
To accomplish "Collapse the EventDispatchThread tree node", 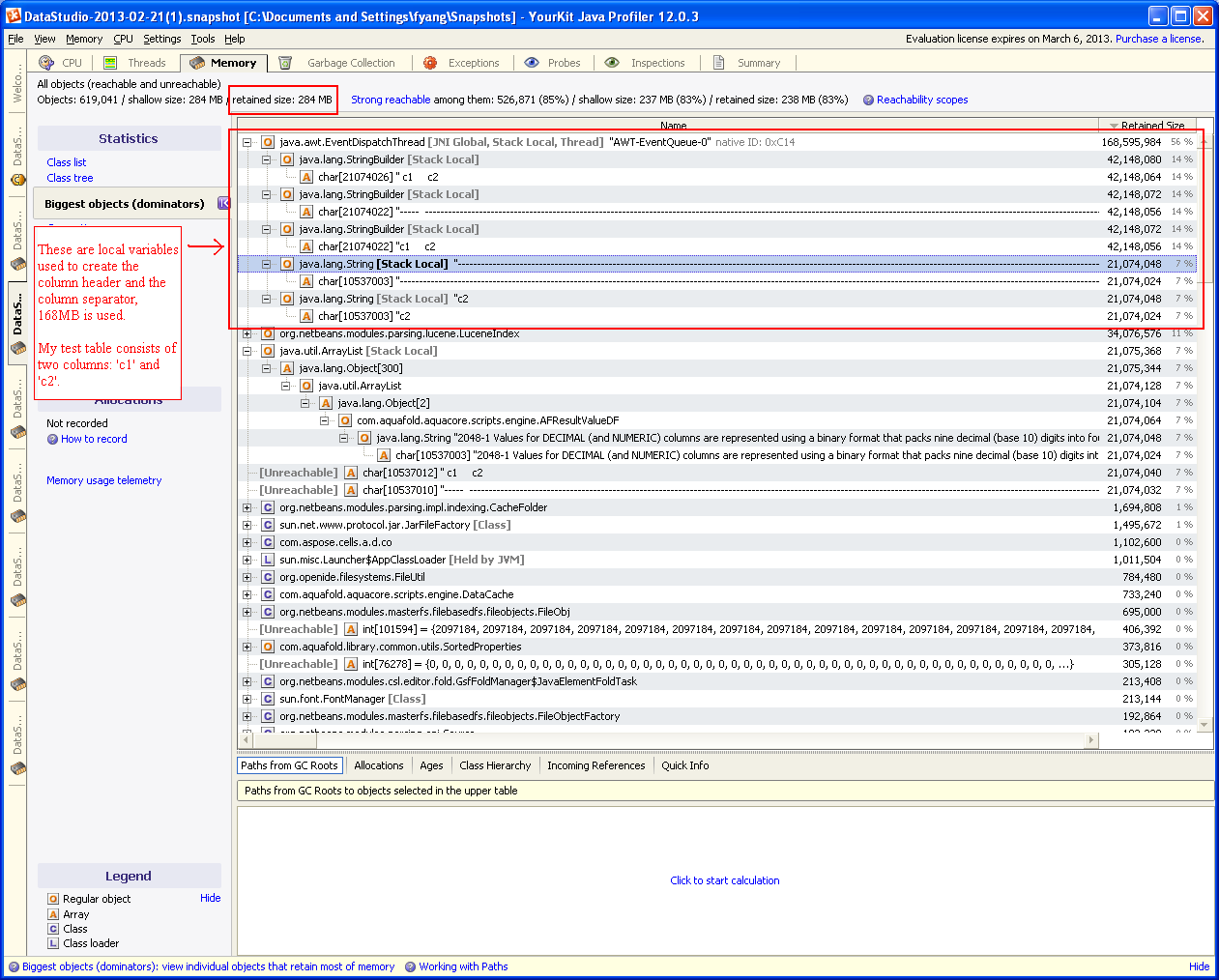I will [x=247, y=142].
